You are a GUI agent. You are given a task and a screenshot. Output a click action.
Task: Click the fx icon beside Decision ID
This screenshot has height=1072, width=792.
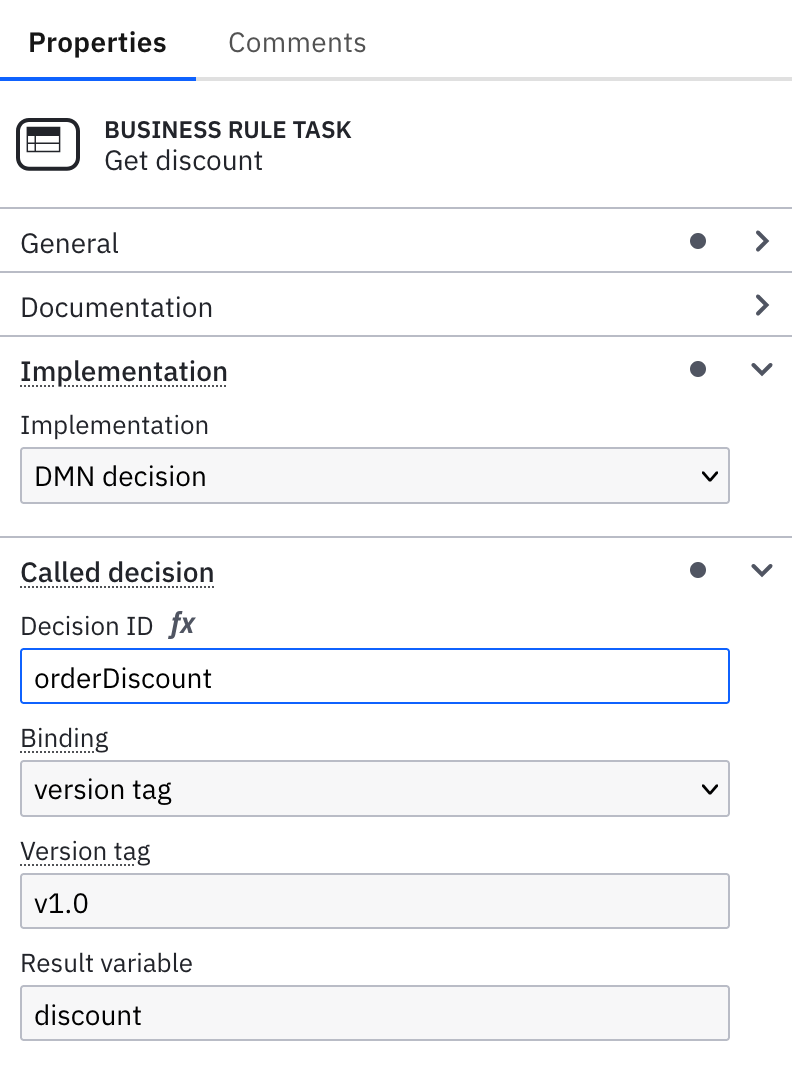(x=182, y=625)
